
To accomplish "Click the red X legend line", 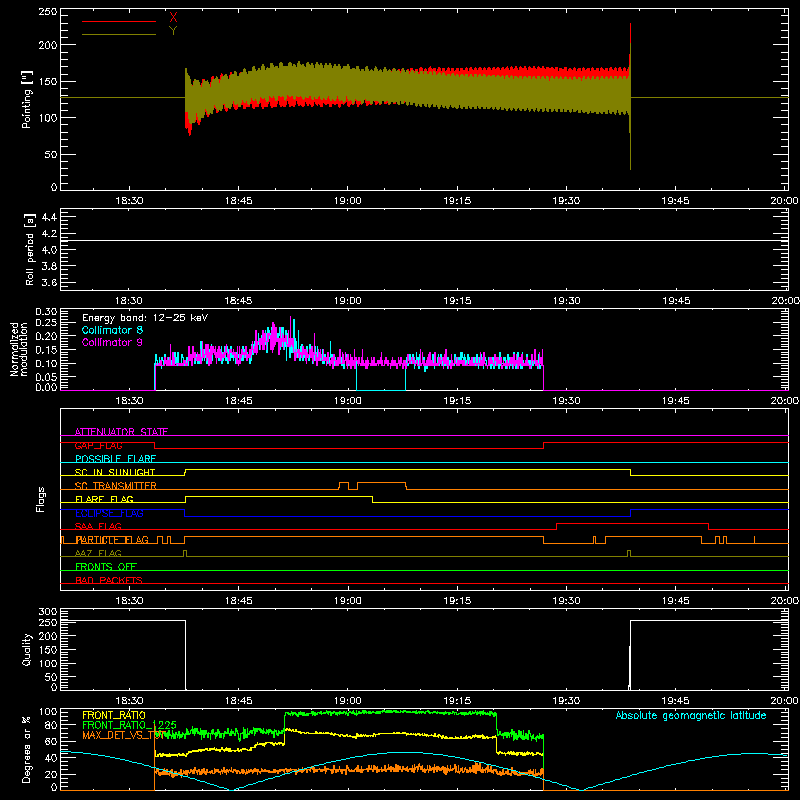I will [x=118, y=21].
